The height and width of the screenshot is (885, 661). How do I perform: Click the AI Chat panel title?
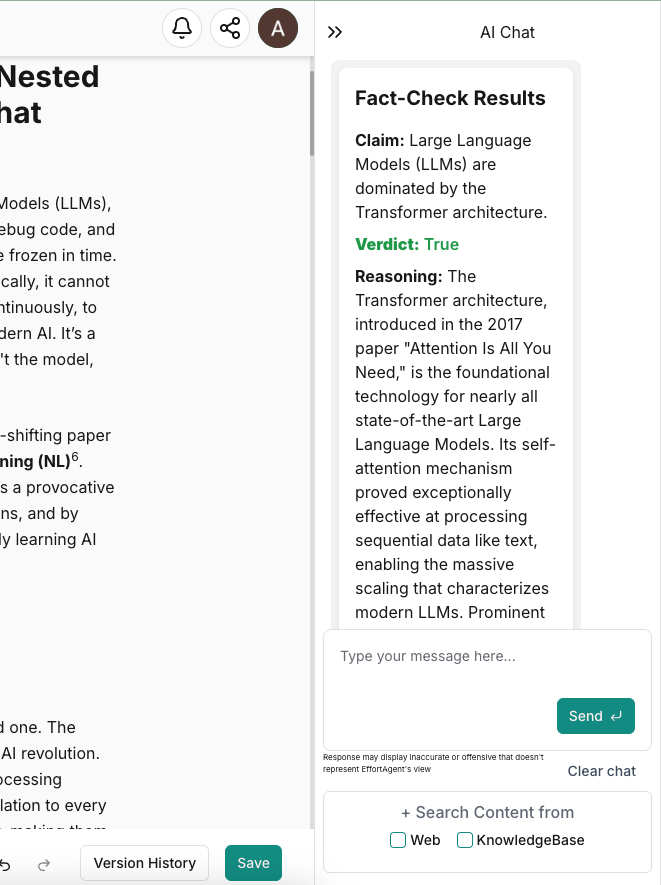tap(507, 32)
